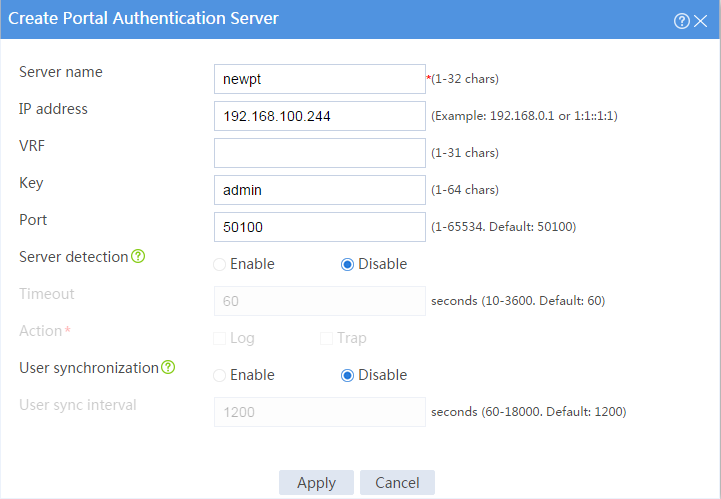Click the IP address example hint text
Viewport: 721px width, 499px height.
click(x=524, y=115)
